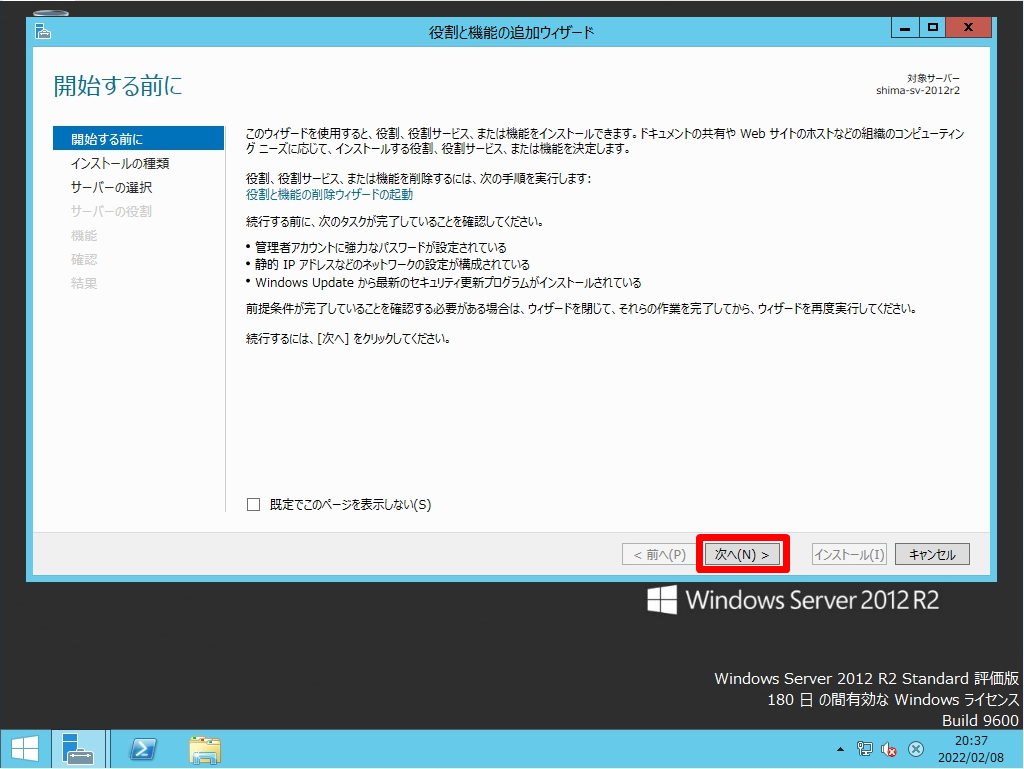1024x769 pixels.
Task: Close the wizard with the red X
Action: click(968, 27)
